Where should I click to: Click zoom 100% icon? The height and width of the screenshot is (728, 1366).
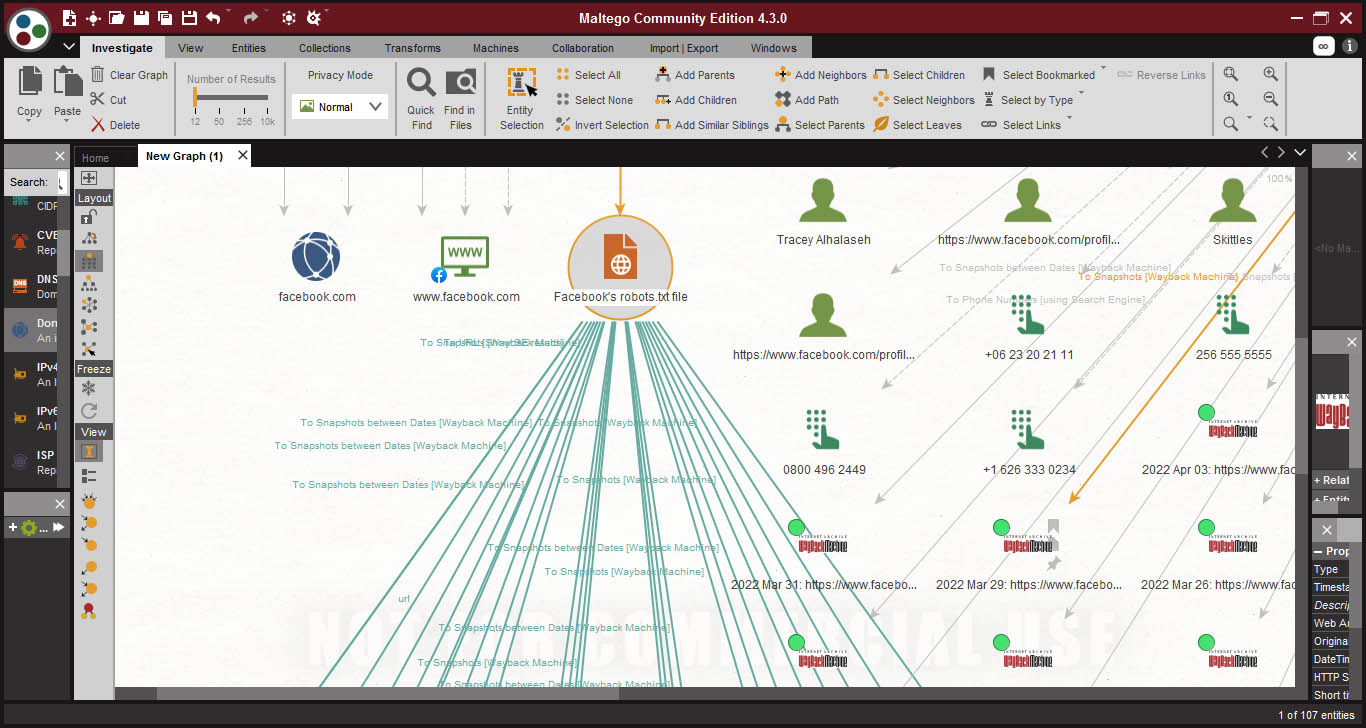click(x=1231, y=99)
